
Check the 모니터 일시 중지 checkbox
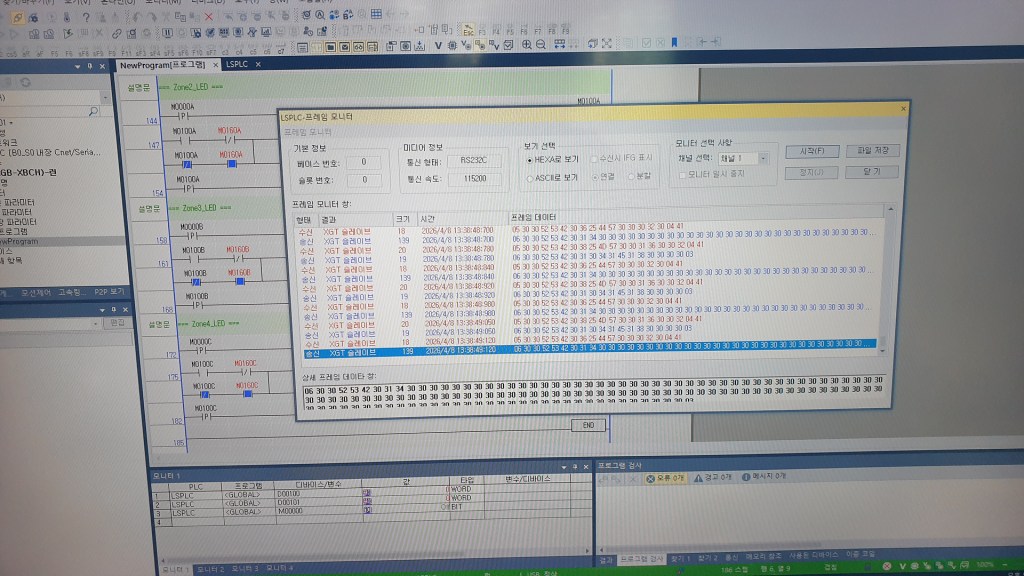point(682,176)
